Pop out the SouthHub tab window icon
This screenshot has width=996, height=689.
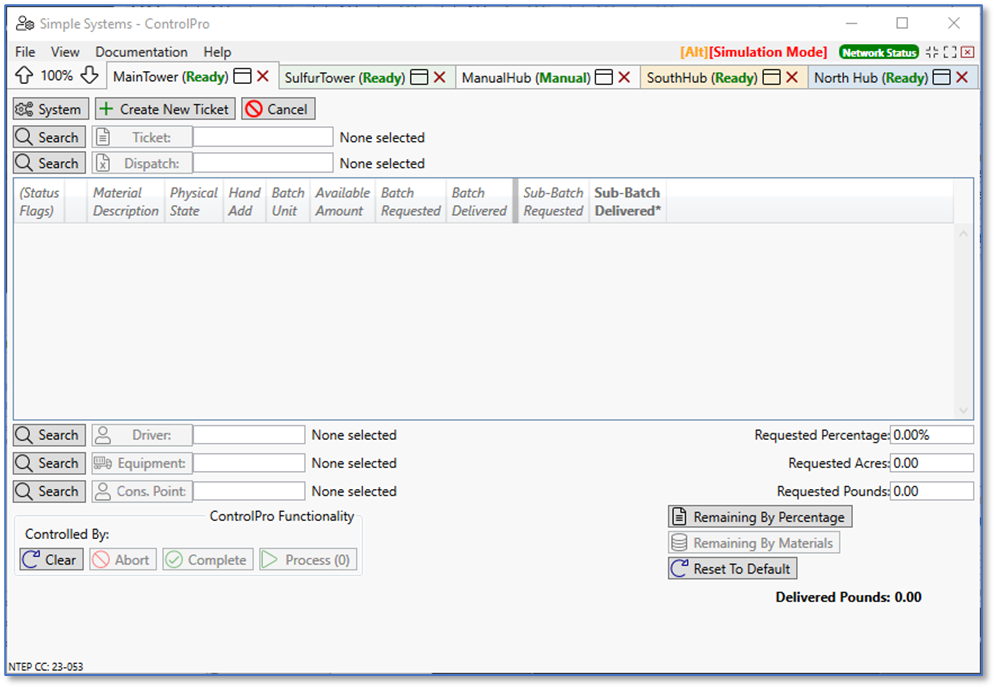771,77
